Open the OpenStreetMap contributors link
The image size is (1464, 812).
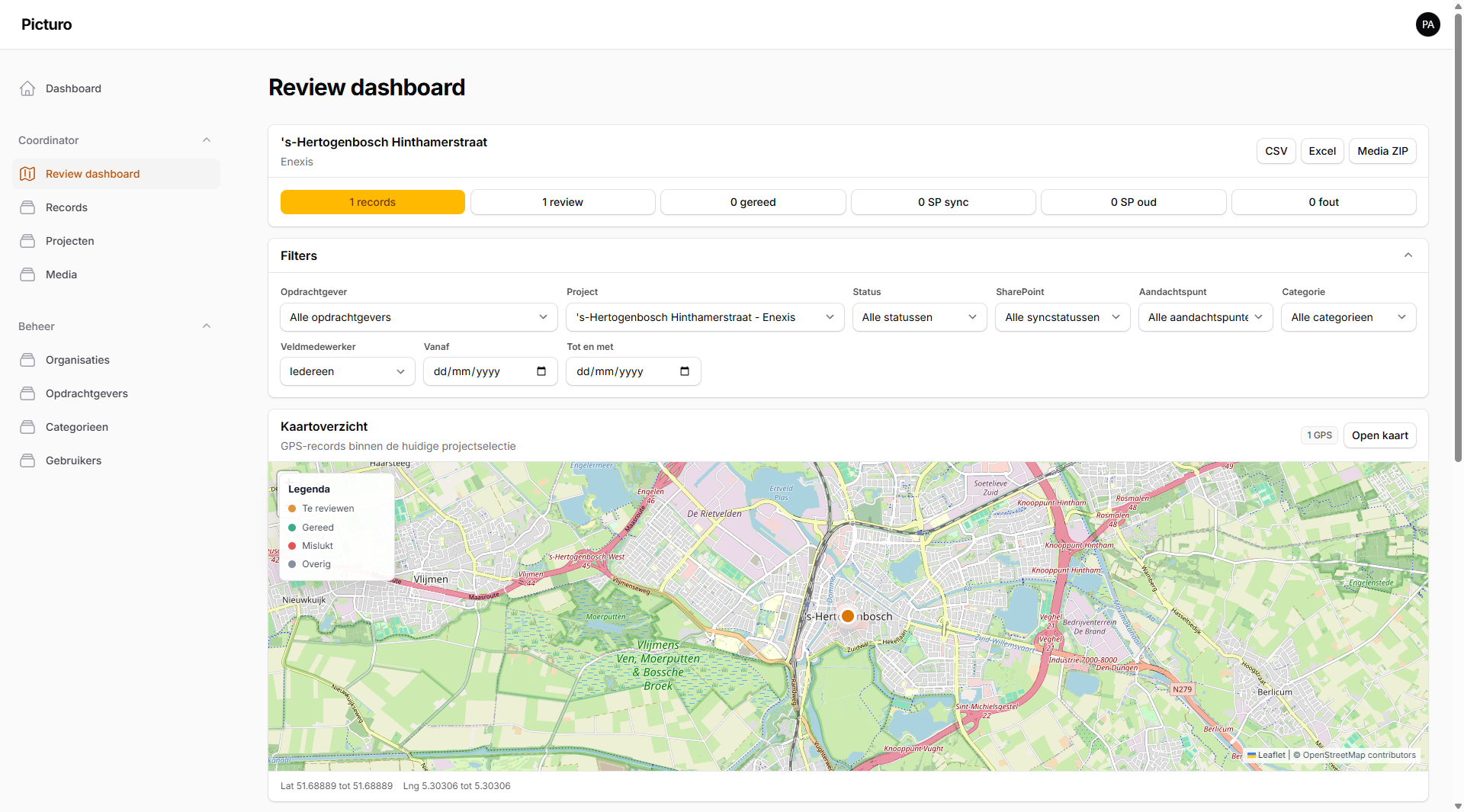tap(1359, 755)
